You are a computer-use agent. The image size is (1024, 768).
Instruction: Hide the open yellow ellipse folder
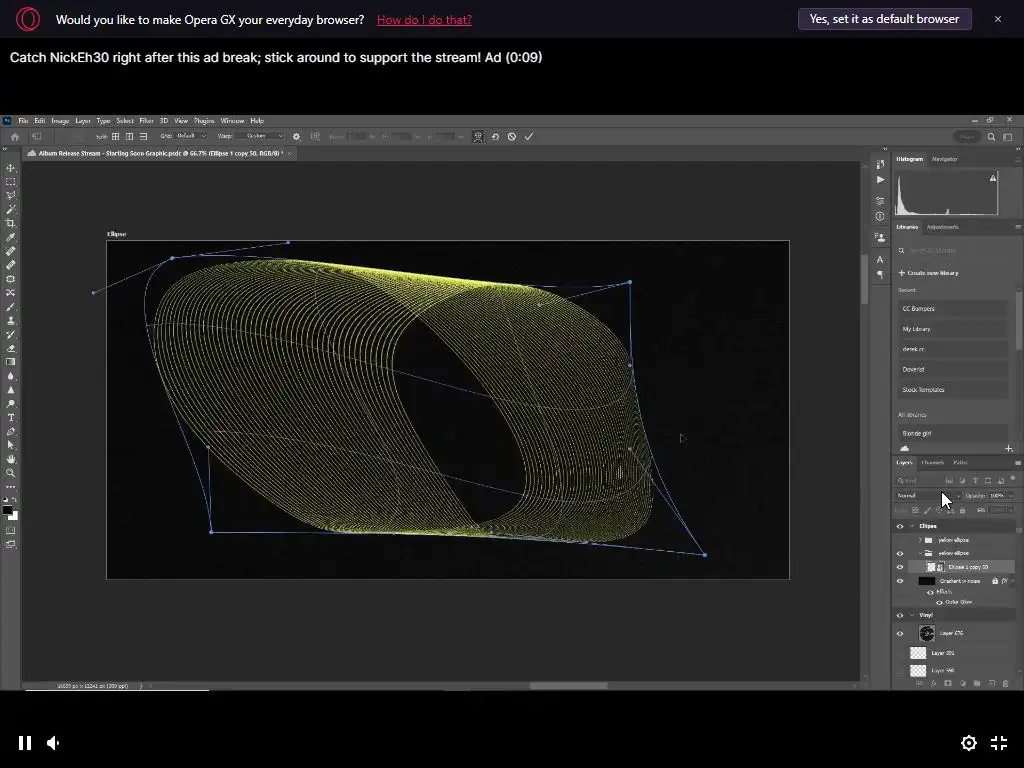[x=900, y=553]
